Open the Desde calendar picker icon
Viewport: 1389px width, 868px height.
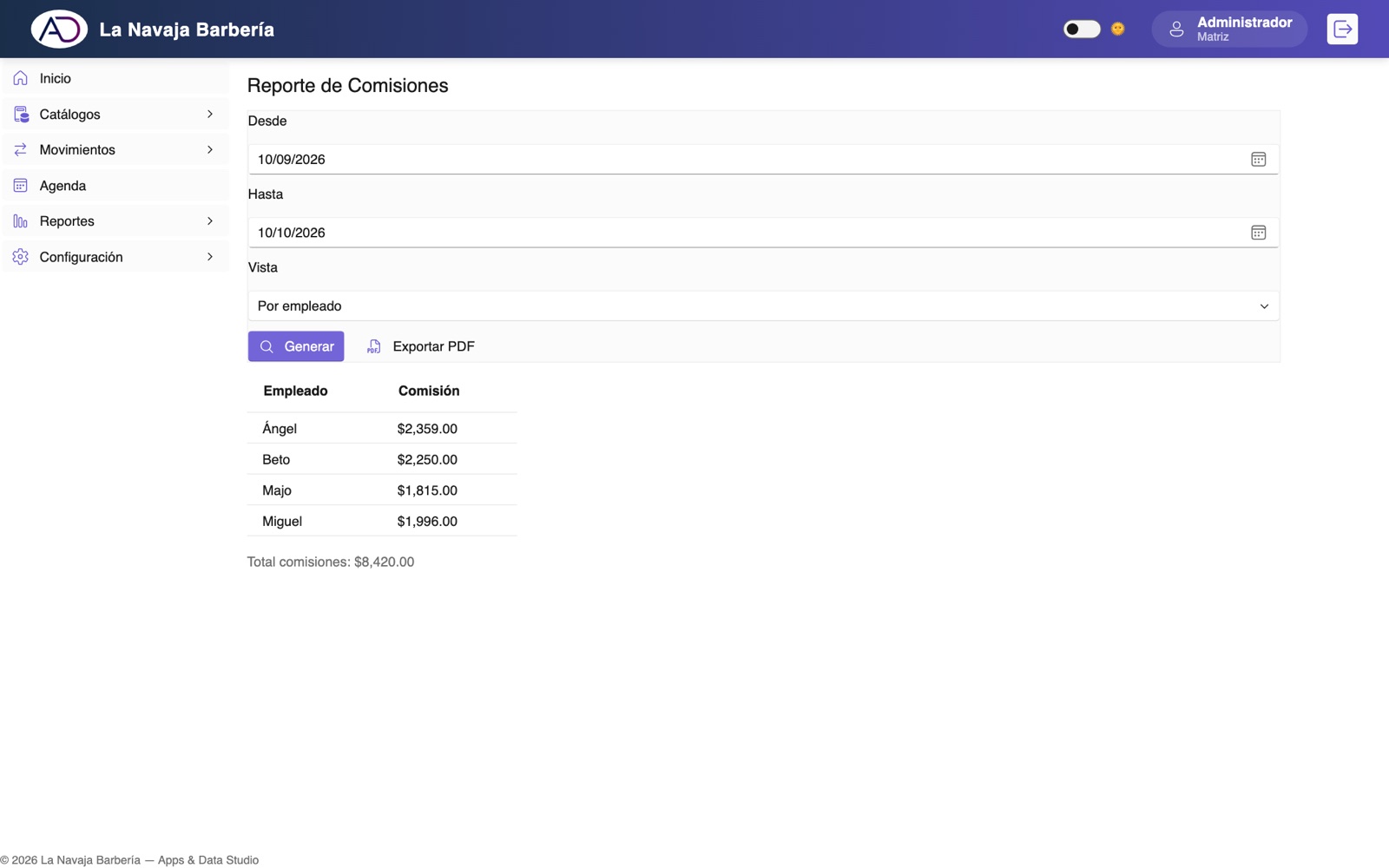[x=1258, y=159]
